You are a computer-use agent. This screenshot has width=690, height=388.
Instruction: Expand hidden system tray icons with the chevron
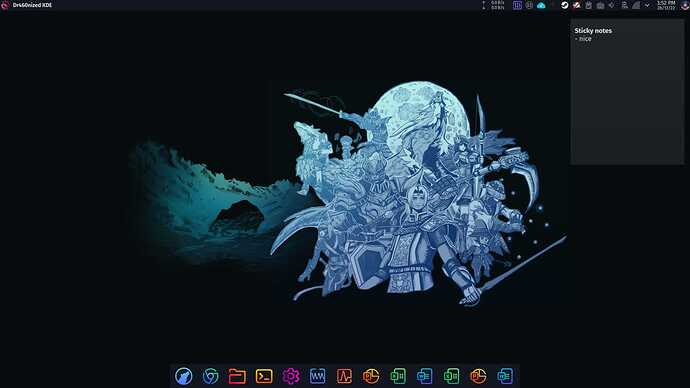(x=647, y=5)
